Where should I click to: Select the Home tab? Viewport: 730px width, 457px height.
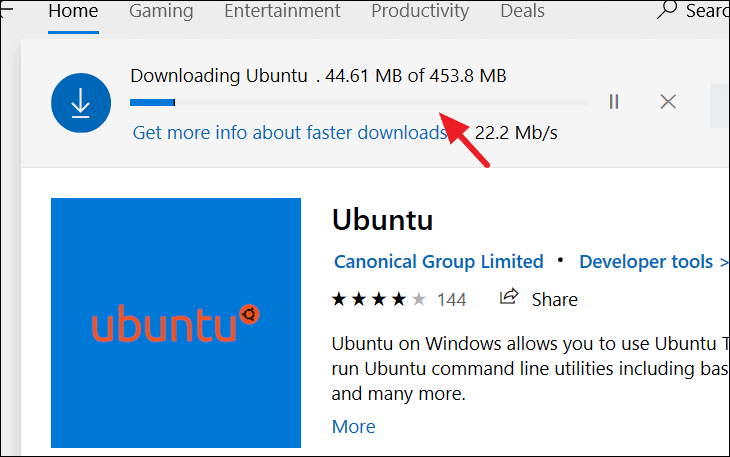click(74, 11)
